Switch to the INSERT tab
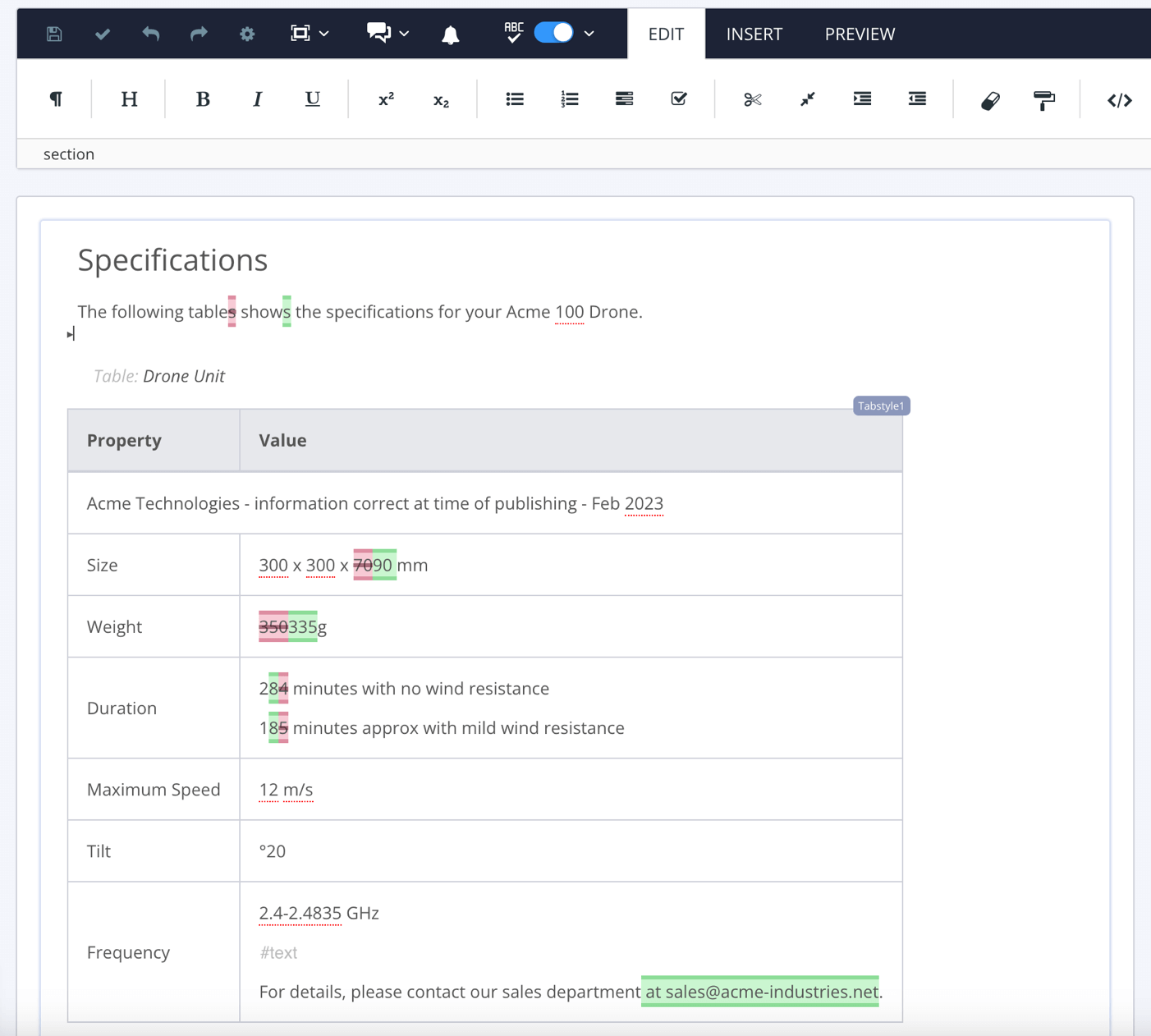The width and height of the screenshot is (1151, 1036). tap(753, 34)
